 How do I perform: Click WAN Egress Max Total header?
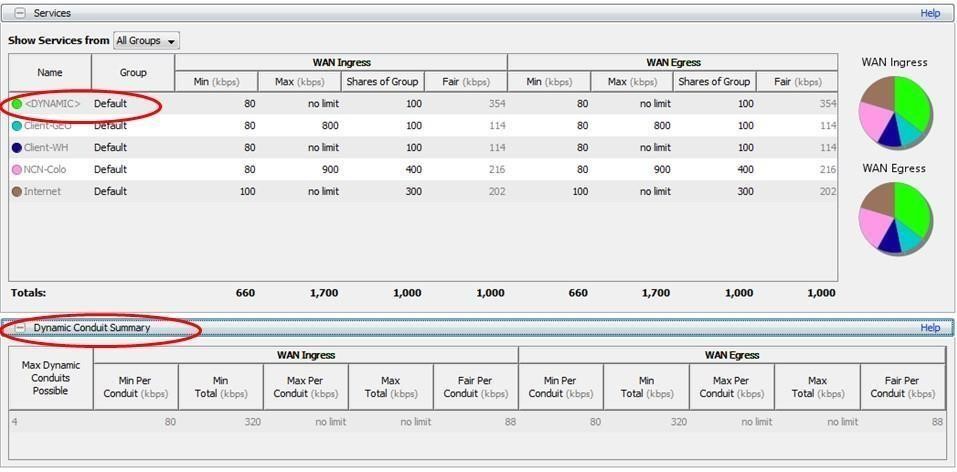(x=817, y=387)
